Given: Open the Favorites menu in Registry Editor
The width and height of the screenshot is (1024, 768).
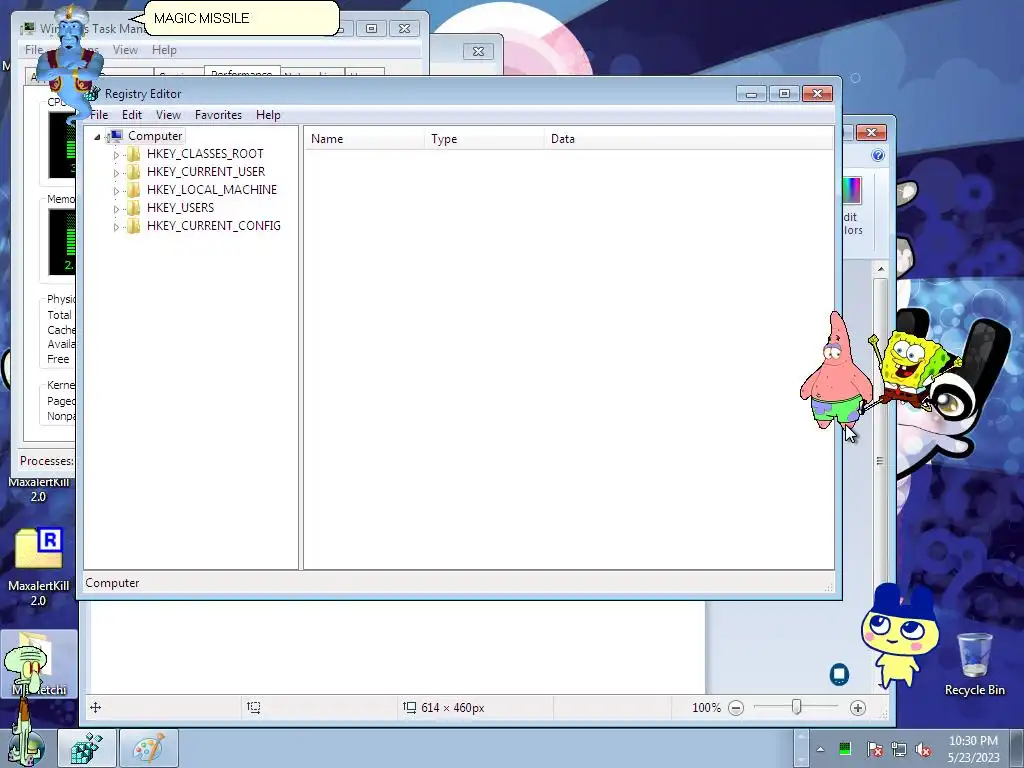Looking at the screenshot, I should pyautogui.click(x=218, y=115).
